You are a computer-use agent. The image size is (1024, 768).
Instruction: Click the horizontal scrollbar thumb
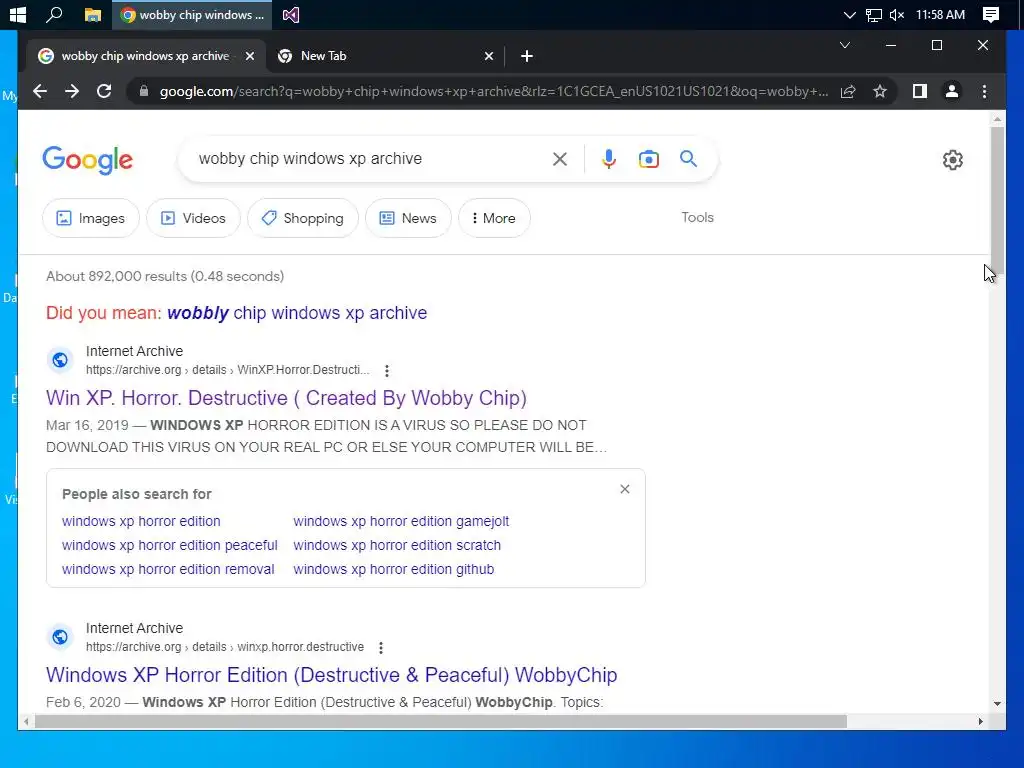tap(441, 722)
